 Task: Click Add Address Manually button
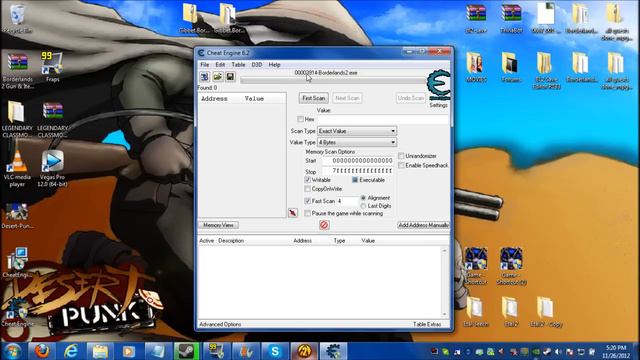pyautogui.click(x=423, y=225)
